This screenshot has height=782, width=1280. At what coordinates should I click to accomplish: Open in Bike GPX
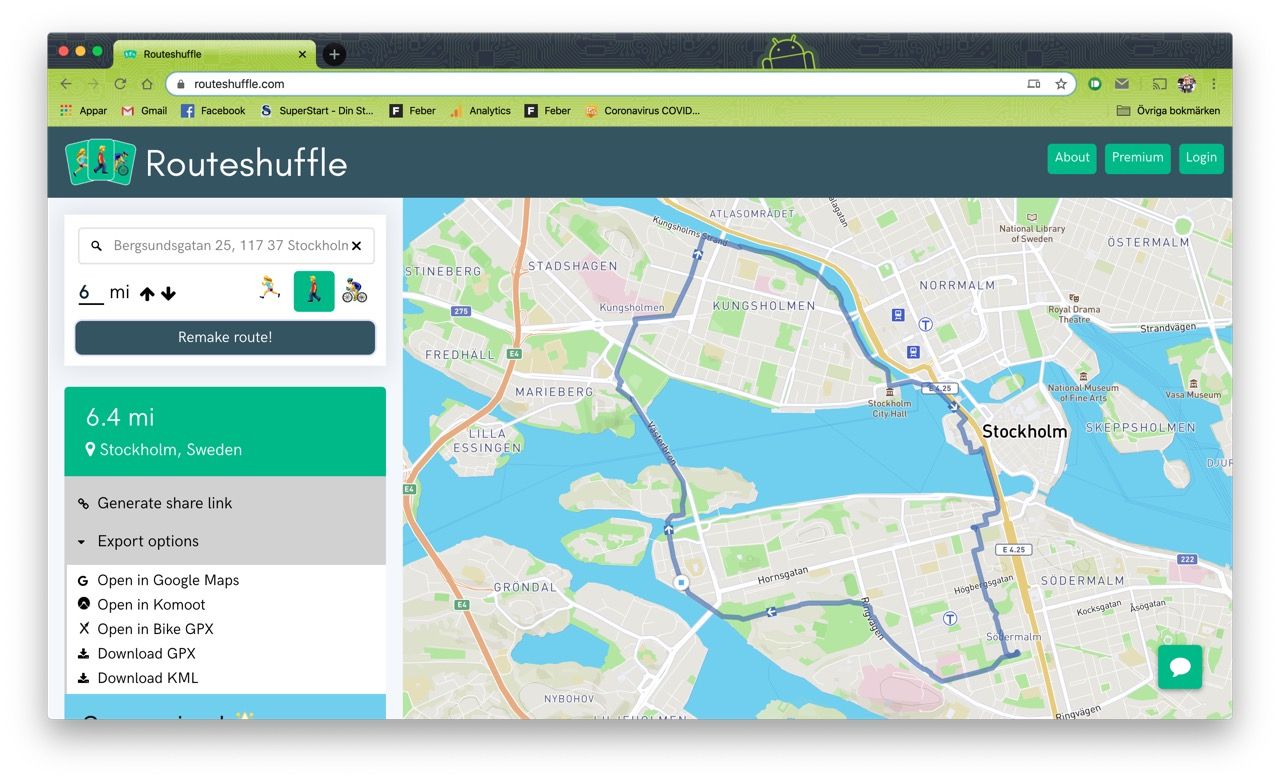155,629
